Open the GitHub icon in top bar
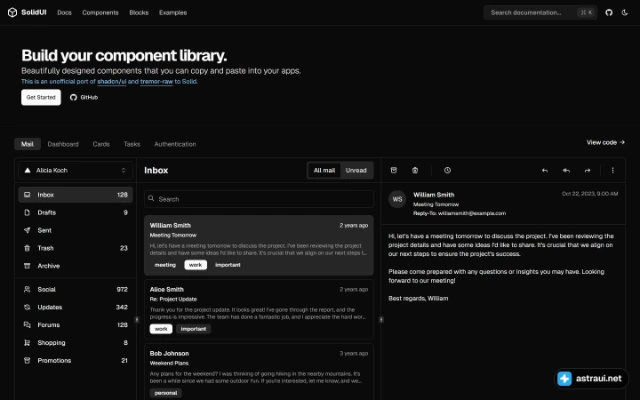The image size is (640, 400). [609, 13]
